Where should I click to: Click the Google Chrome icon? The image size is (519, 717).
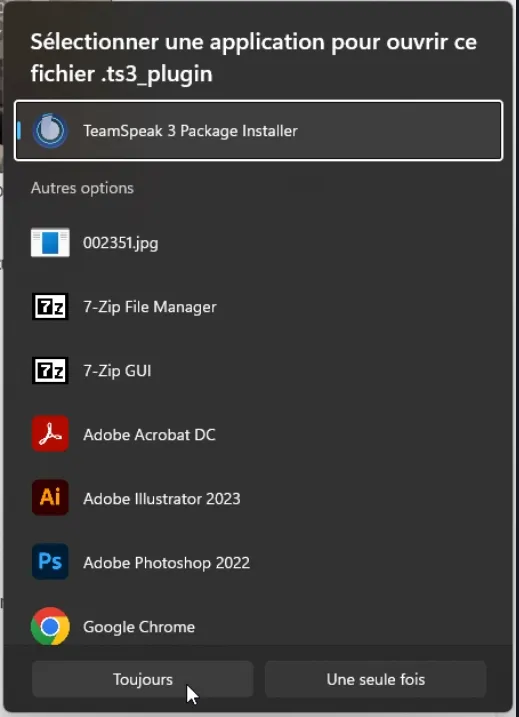50,626
